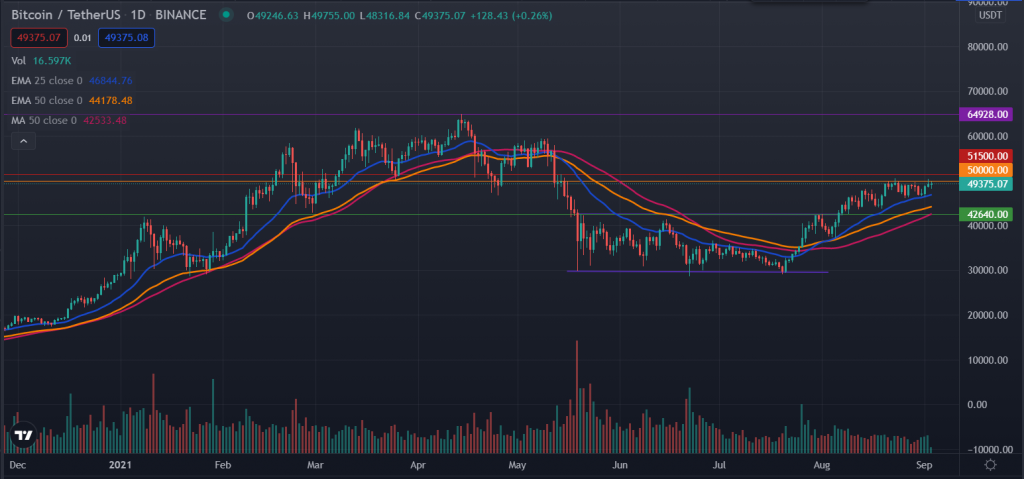Click the 0.01 spread value

click(x=82, y=38)
